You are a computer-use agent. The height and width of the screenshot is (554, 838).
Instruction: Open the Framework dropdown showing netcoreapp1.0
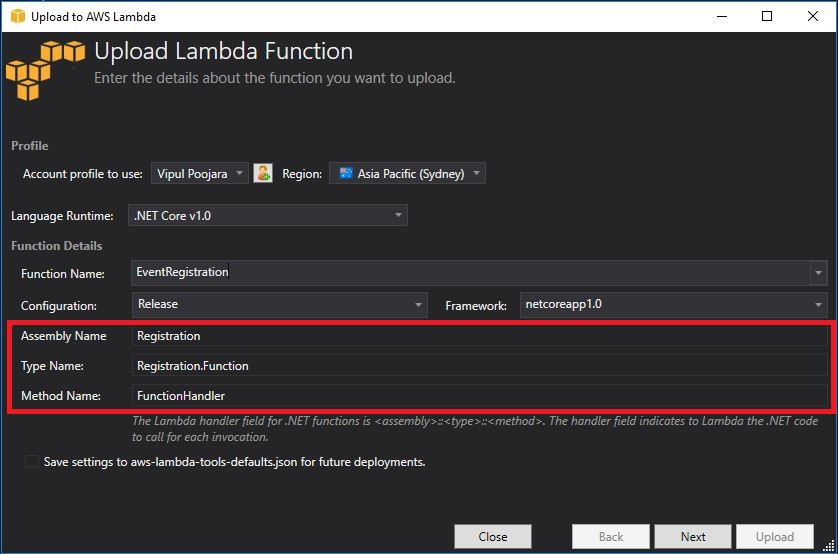(673, 305)
